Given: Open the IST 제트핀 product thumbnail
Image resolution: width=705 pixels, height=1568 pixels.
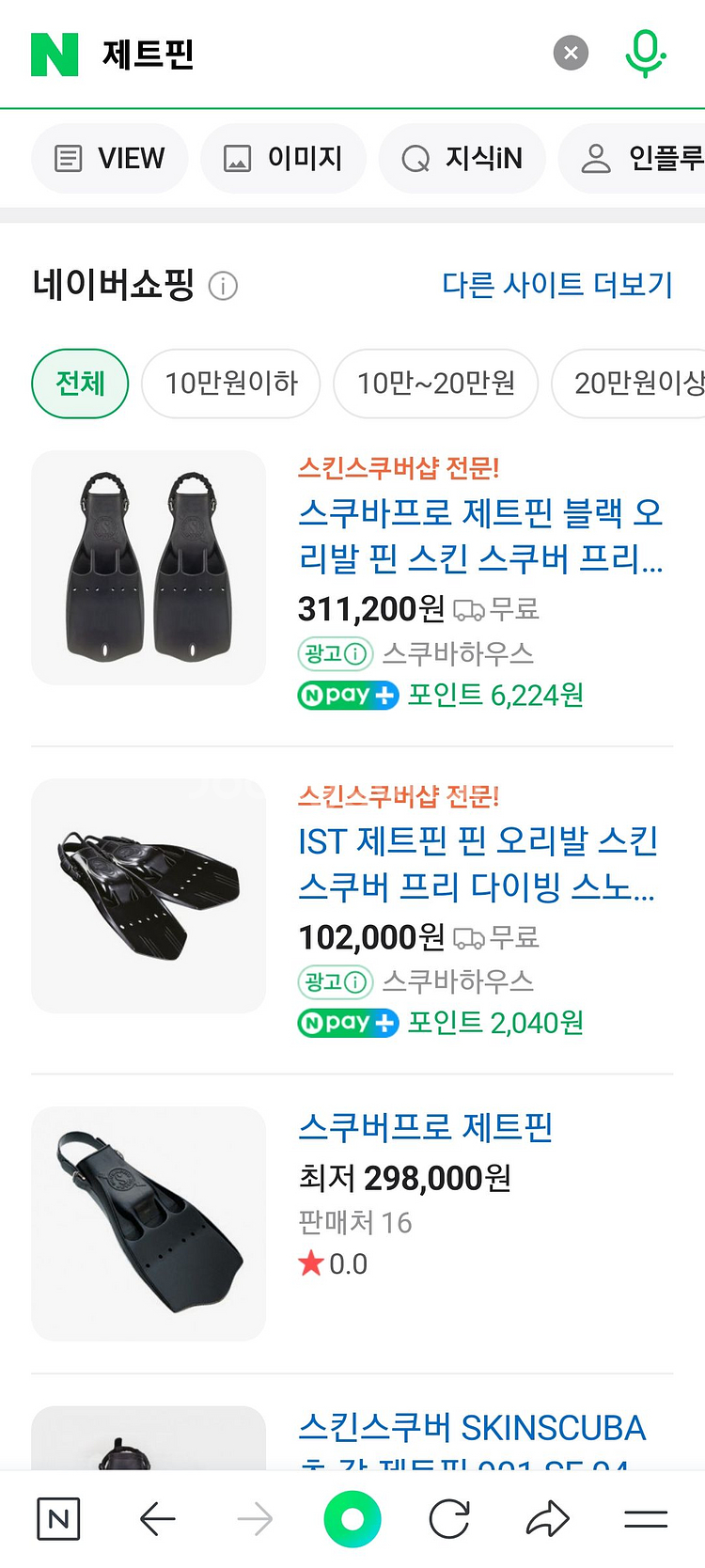Looking at the screenshot, I should 149,896.
